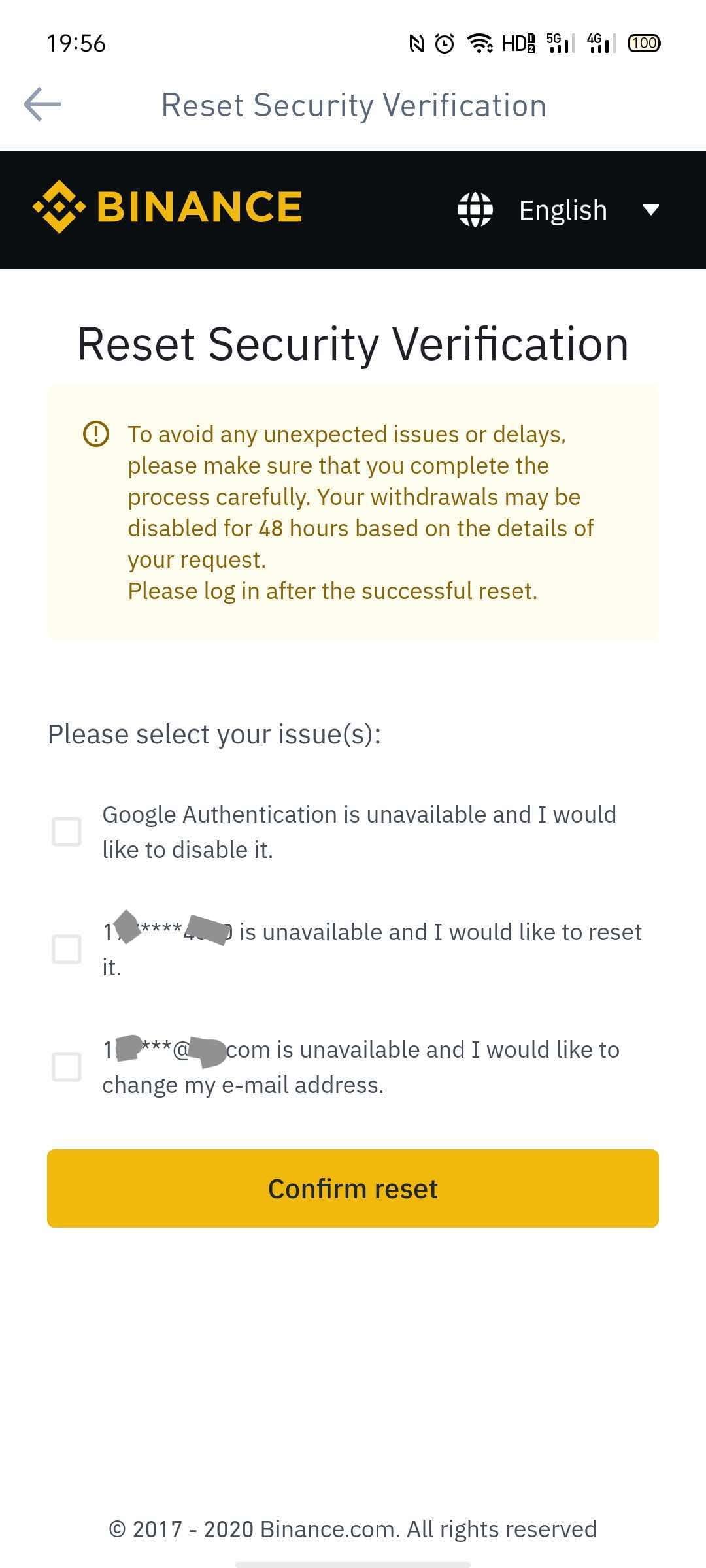
Task: Click the Confirm reset button
Action: click(353, 1188)
